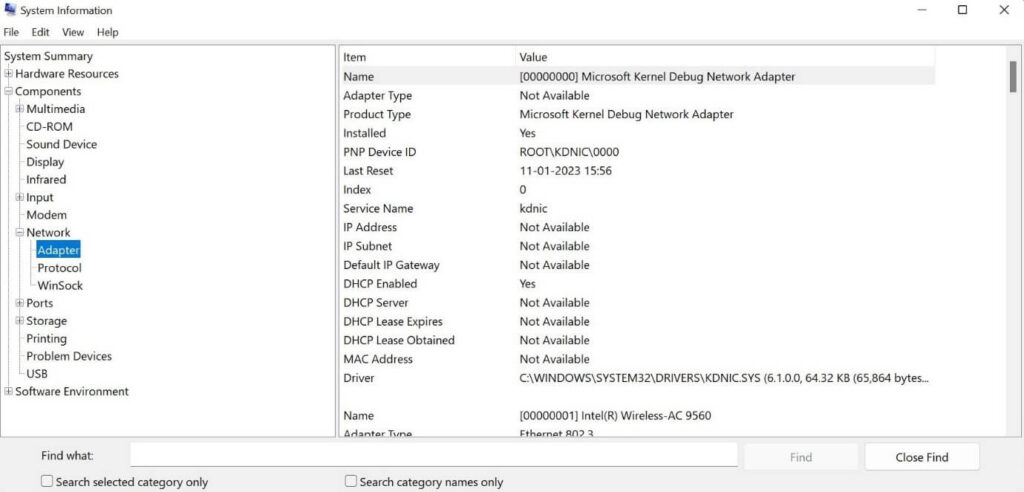1024x492 pixels.
Task: Select Printing in the tree
Action: (x=46, y=338)
